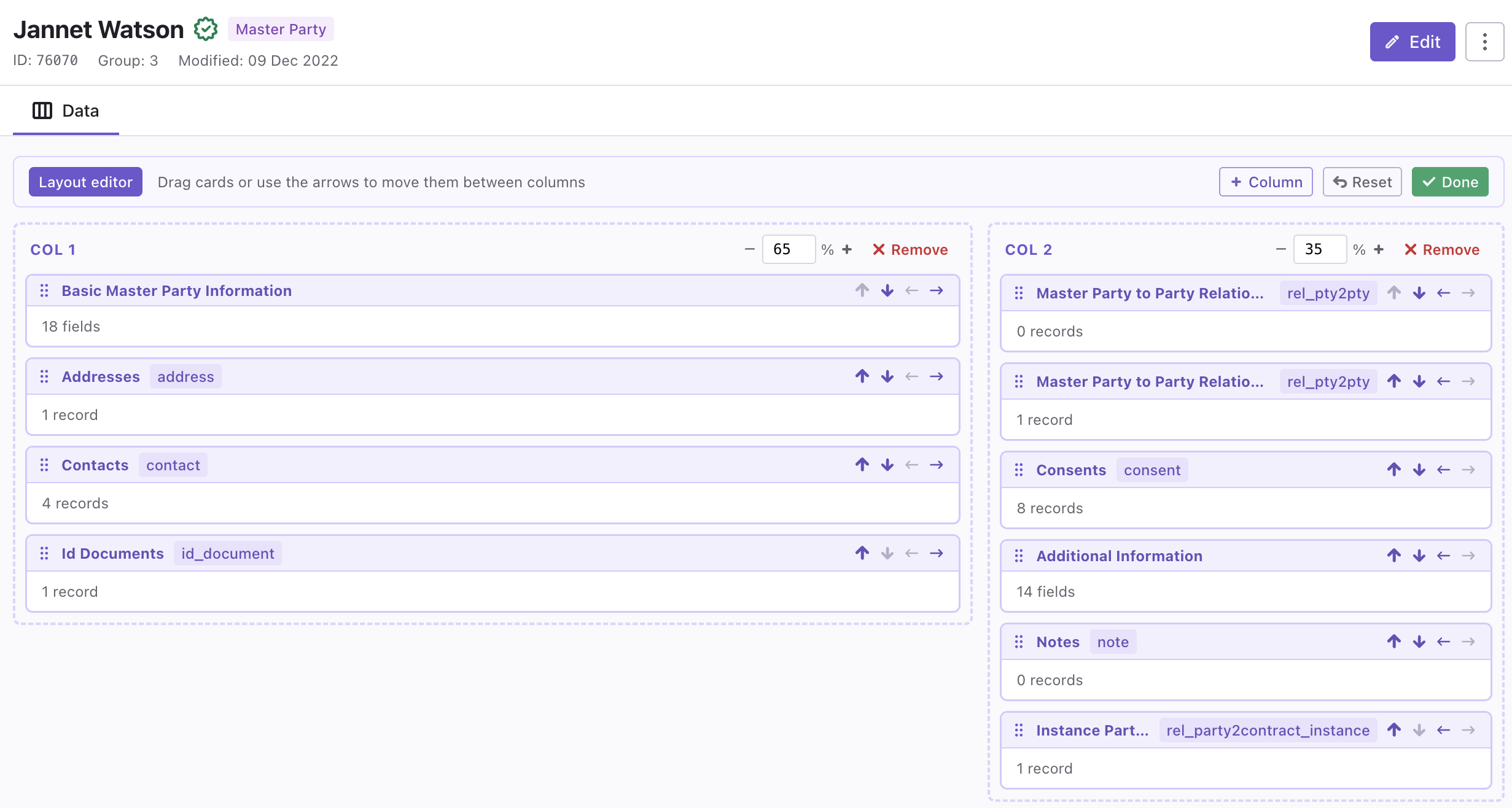Click the rel_party2contract_instance tag
1512x808 pixels.
tap(1268, 730)
